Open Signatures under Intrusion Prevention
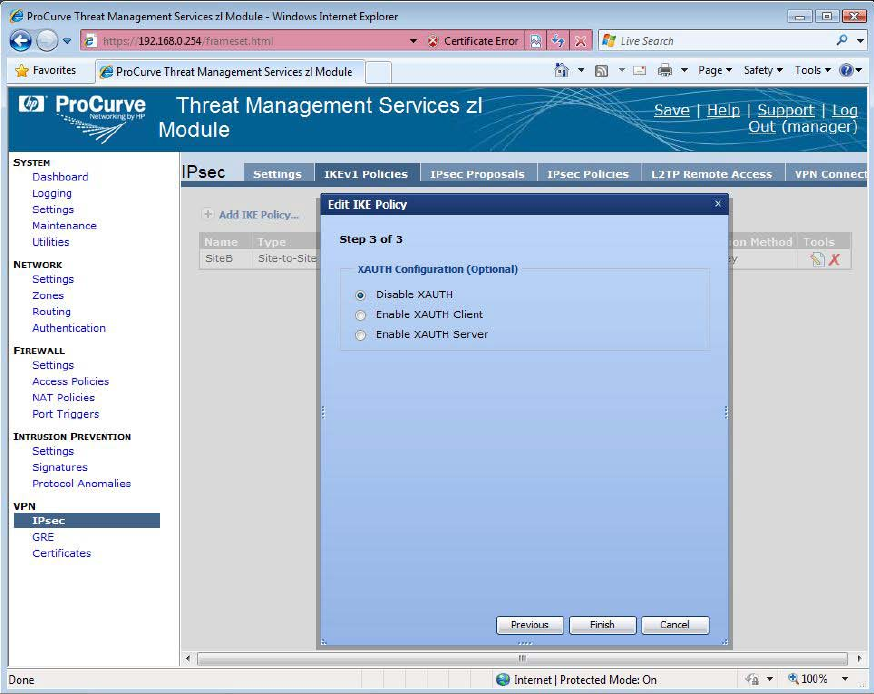 tap(60, 467)
